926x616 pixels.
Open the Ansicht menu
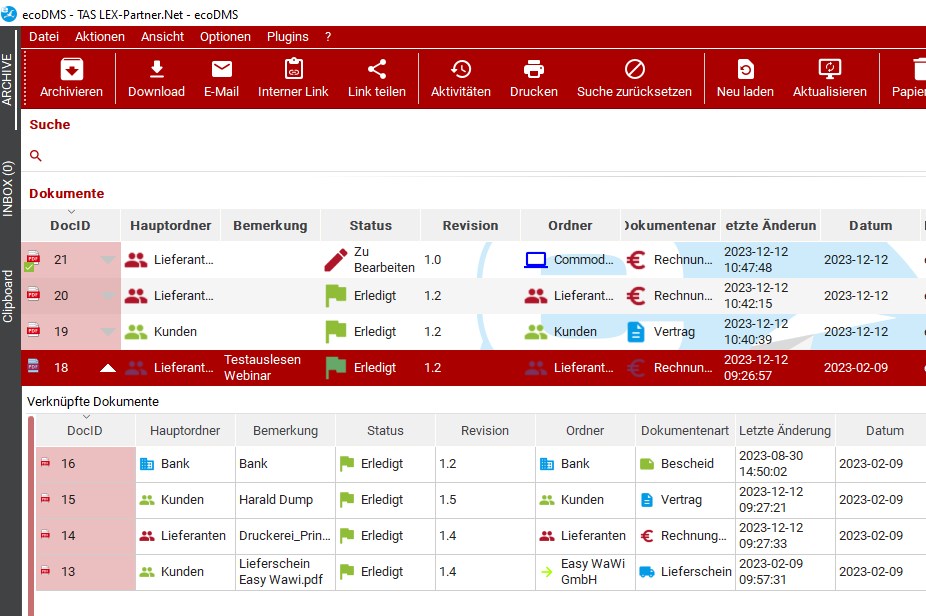(x=162, y=37)
